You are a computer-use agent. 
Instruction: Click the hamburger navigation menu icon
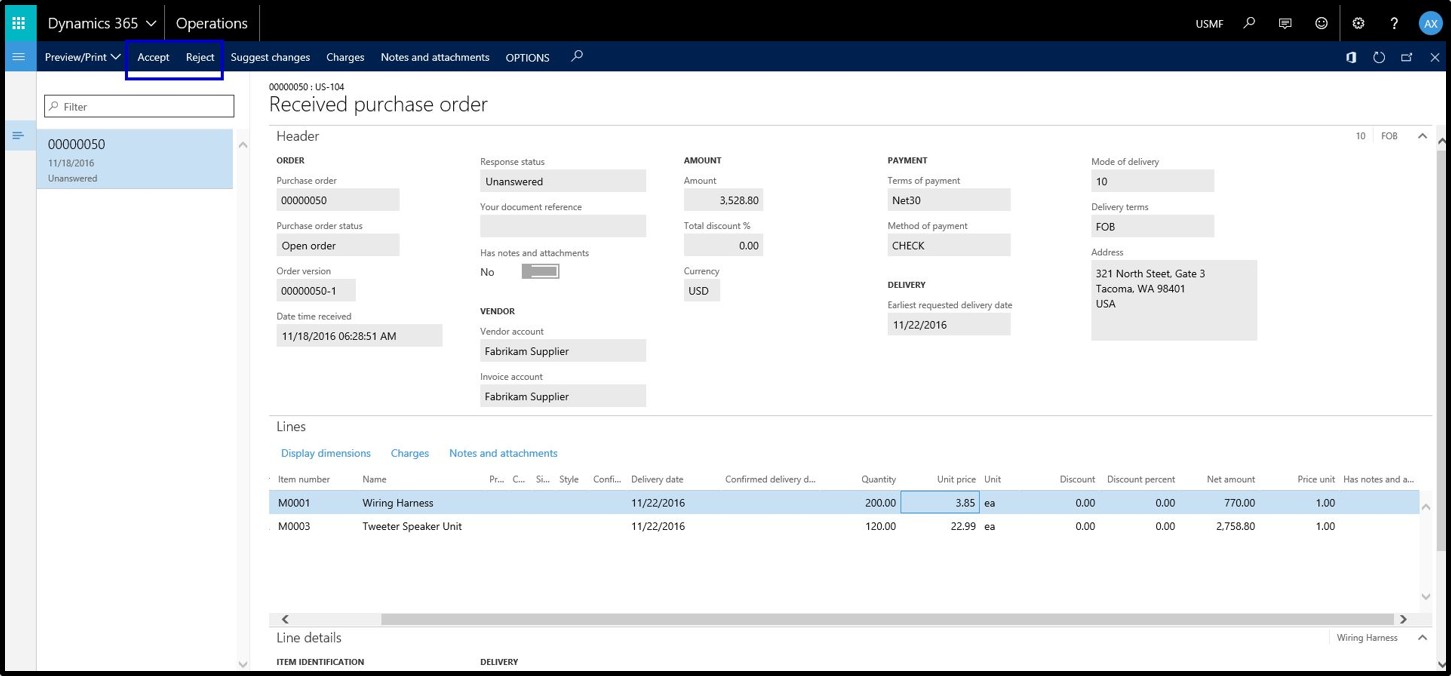18,57
